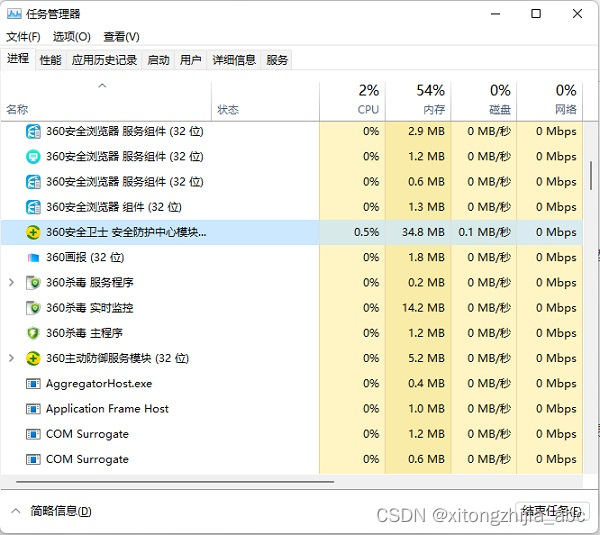Click the 5.2 MB memory value

pos(426,358)
